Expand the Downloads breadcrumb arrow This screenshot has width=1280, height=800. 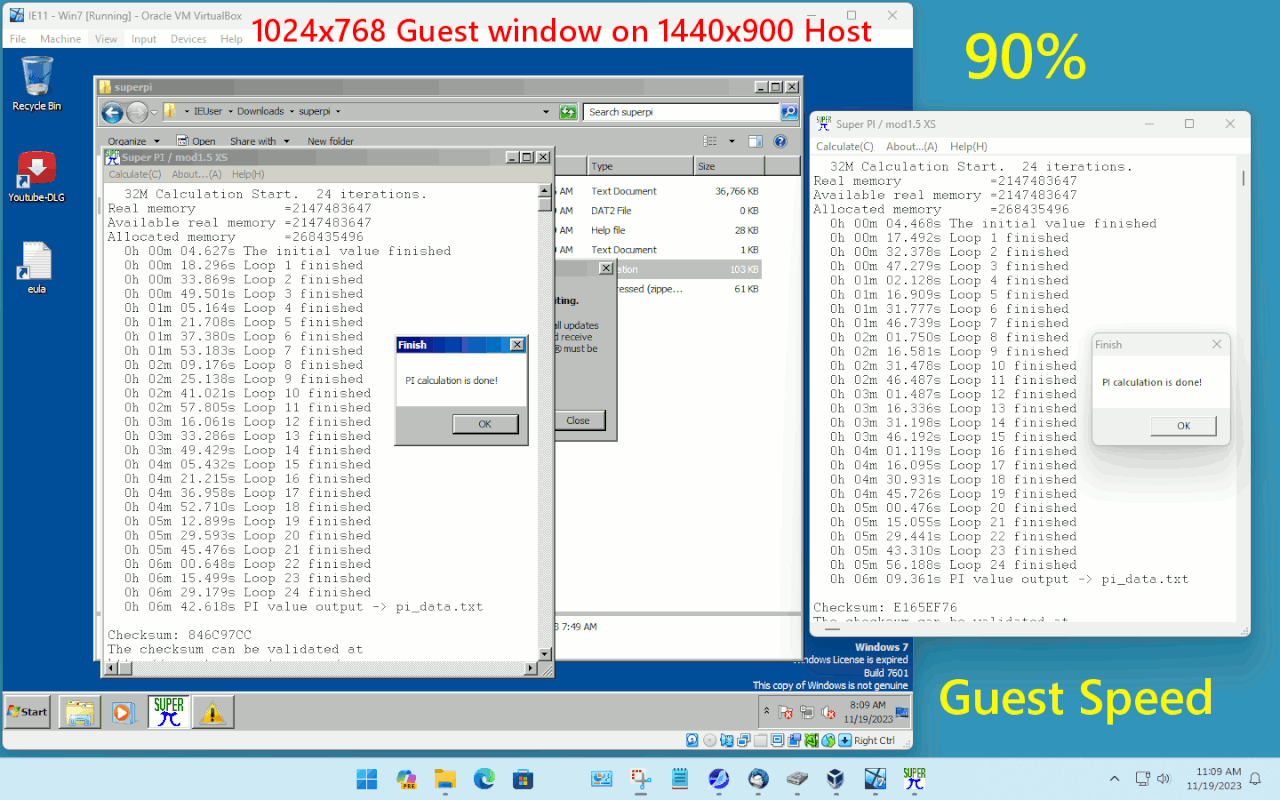point(291,112)
